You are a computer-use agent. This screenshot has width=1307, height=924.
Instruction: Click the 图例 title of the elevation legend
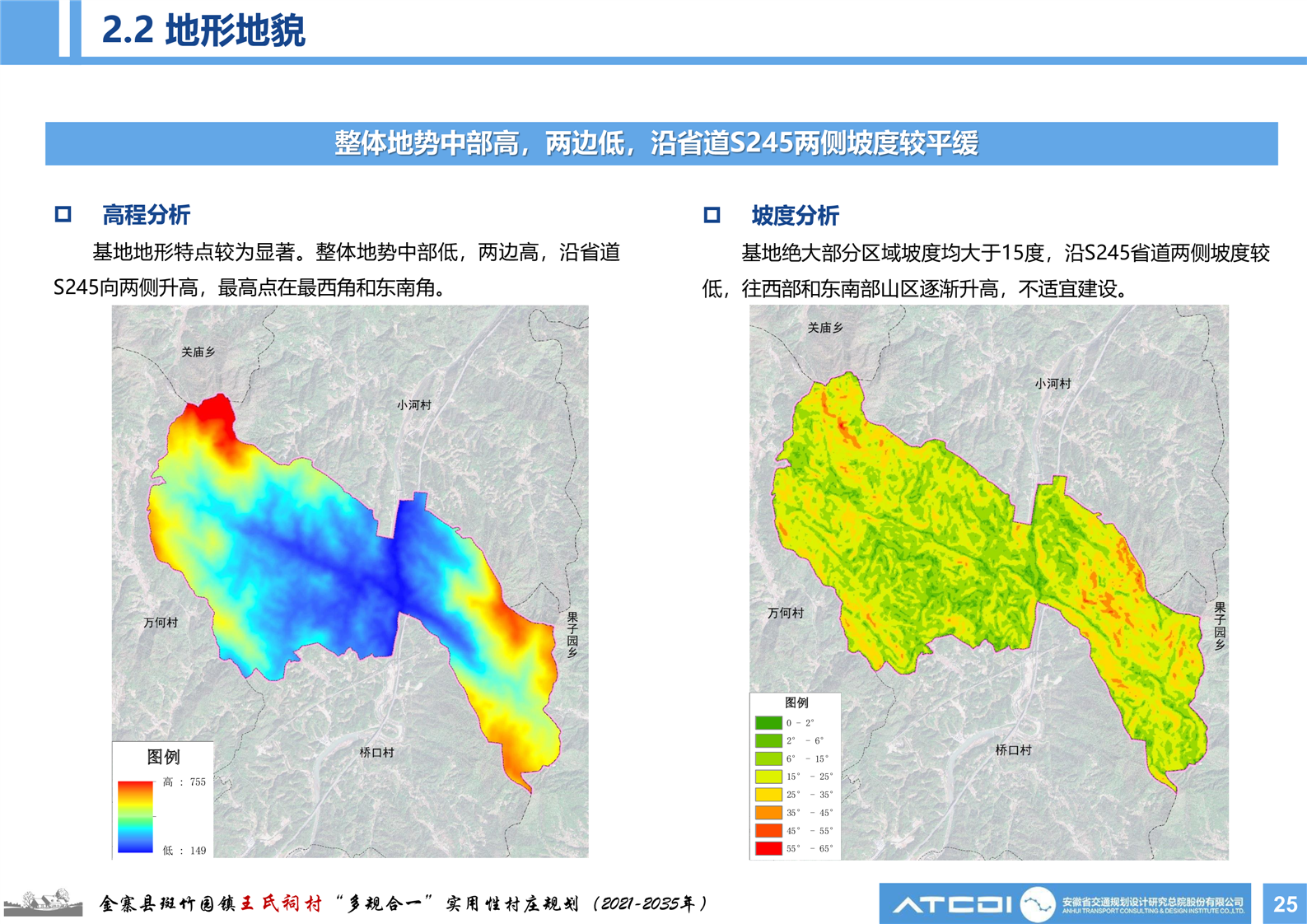(x=163, y=757)
